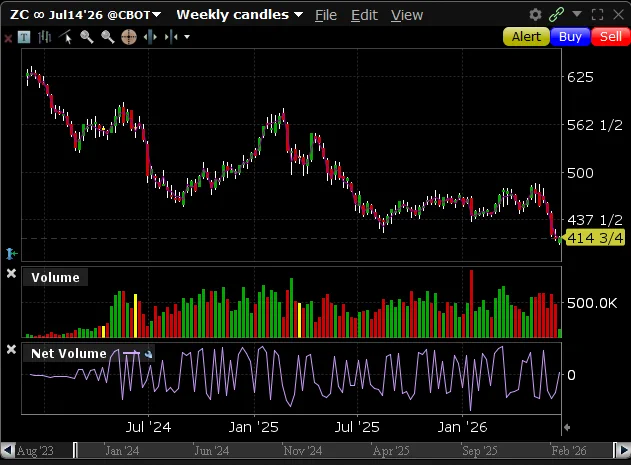Click Sep '25 on the time range bar

(480, 451)
